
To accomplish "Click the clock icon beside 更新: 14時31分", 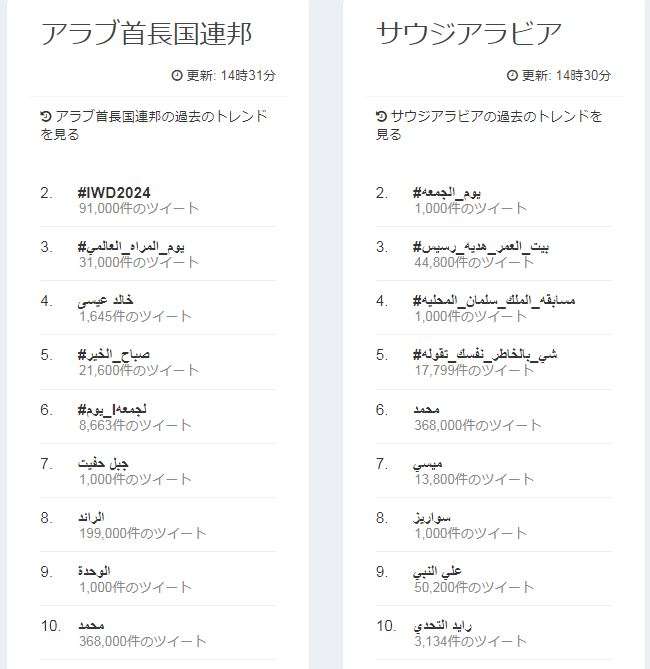I will tap(177, 76).
